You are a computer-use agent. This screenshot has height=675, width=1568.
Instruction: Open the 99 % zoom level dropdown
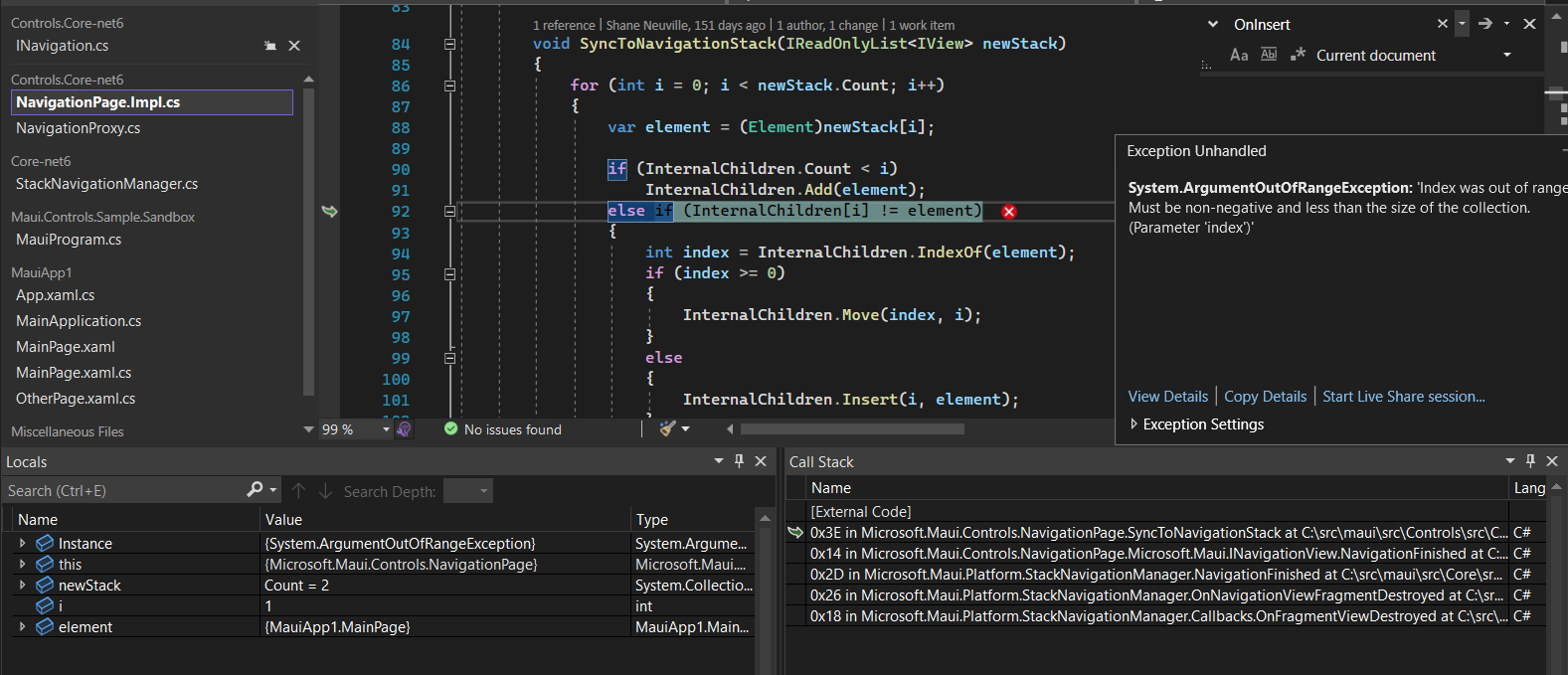386,429
